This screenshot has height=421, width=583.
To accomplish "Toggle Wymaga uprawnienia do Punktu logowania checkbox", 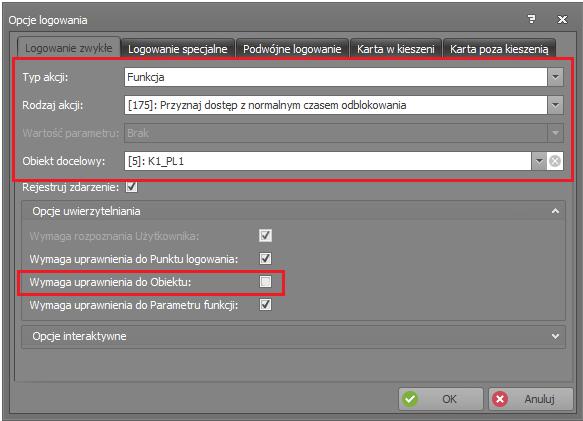I will 265,258.
